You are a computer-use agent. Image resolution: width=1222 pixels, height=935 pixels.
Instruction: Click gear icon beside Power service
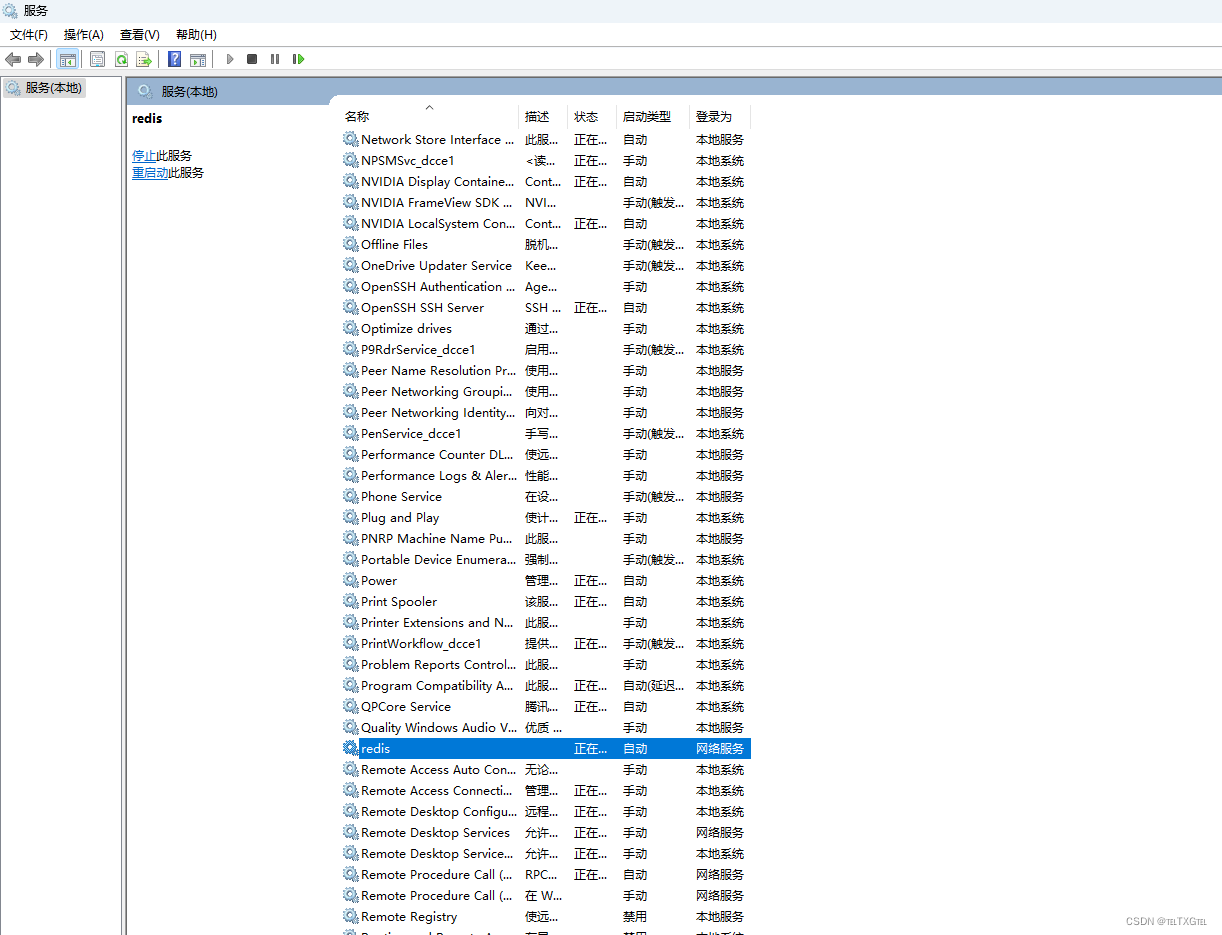pos(350,580)
